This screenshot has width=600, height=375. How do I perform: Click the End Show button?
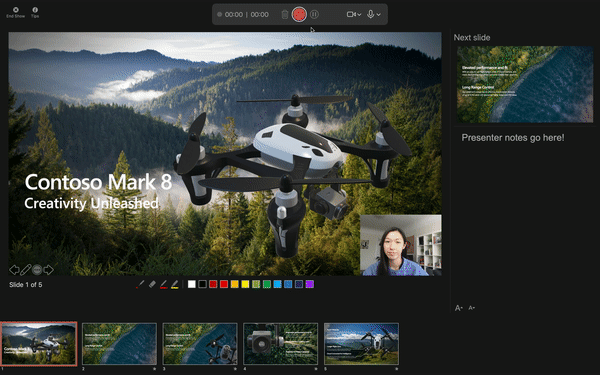(16, 12)
